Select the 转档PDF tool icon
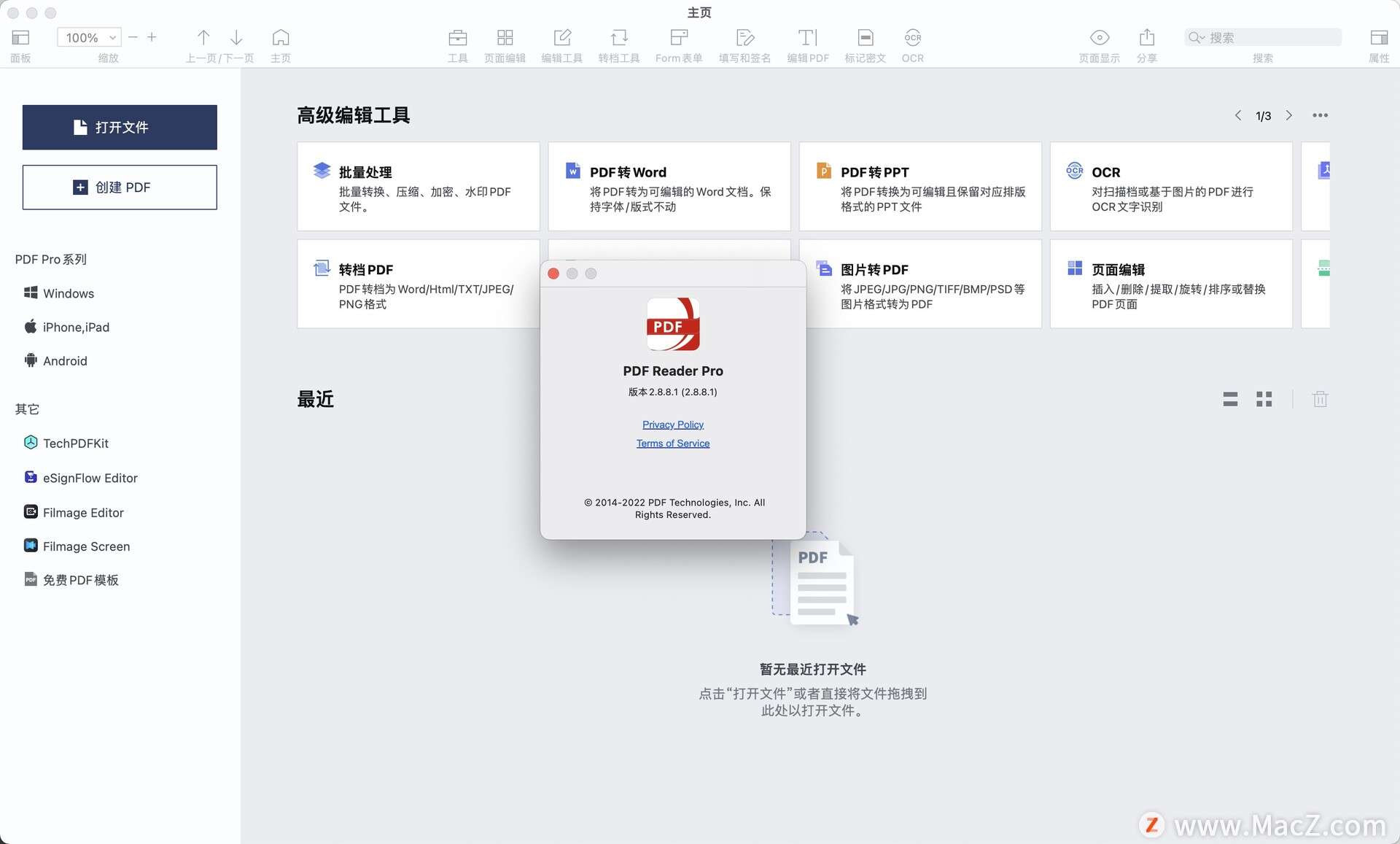Image resolution: width=1400 pixels, height=844 pixels. pos(322,268)
